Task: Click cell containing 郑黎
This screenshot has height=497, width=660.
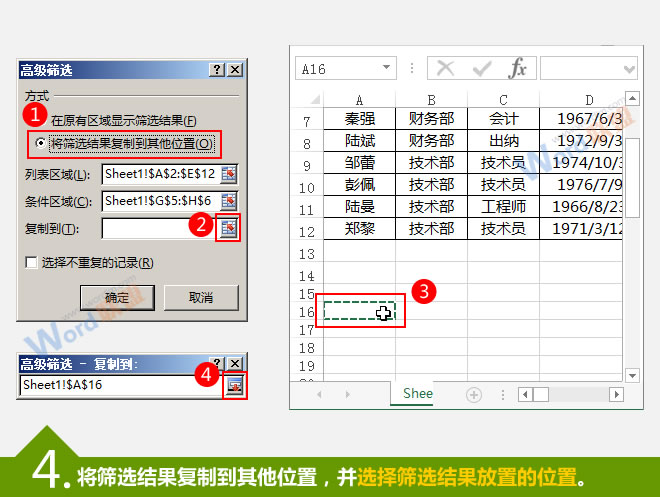Action: click(x=359, y=228)
